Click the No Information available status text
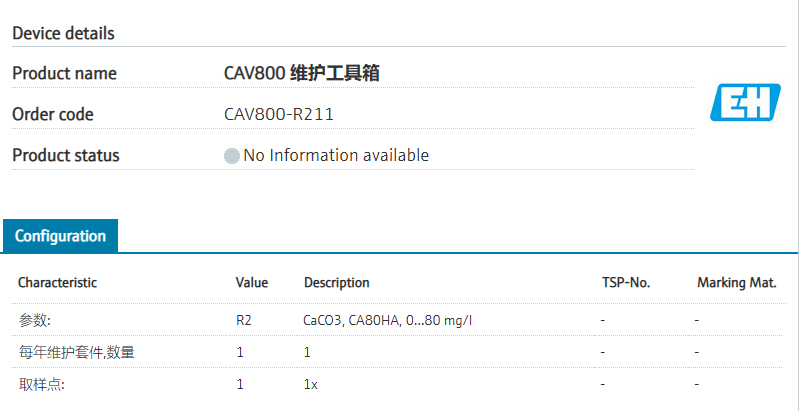The height and width of the screenshot is (411, 799). pyautogui.click(x=336, y=155)
